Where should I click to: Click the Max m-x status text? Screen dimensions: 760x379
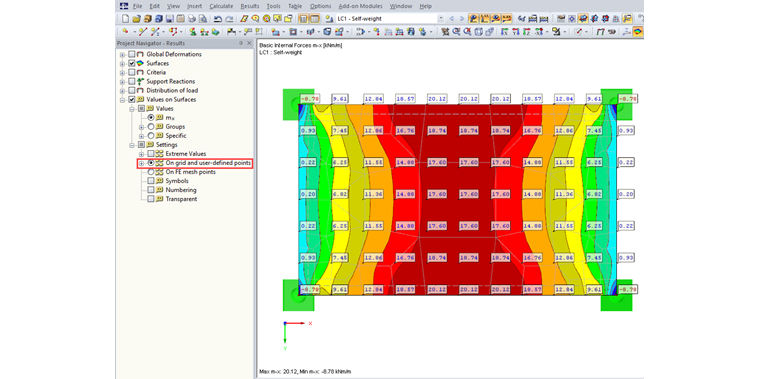pyautogui.click(x=305, y=371)
